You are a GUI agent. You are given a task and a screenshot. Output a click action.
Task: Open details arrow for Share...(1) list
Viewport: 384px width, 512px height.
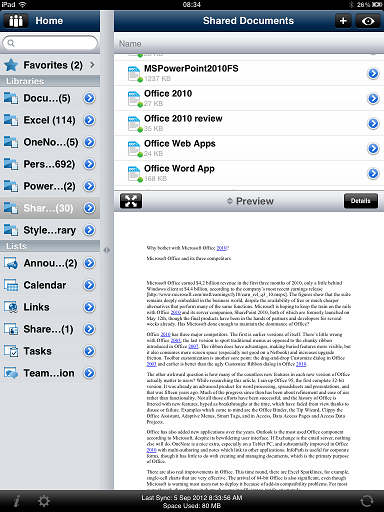coord(89,329)
